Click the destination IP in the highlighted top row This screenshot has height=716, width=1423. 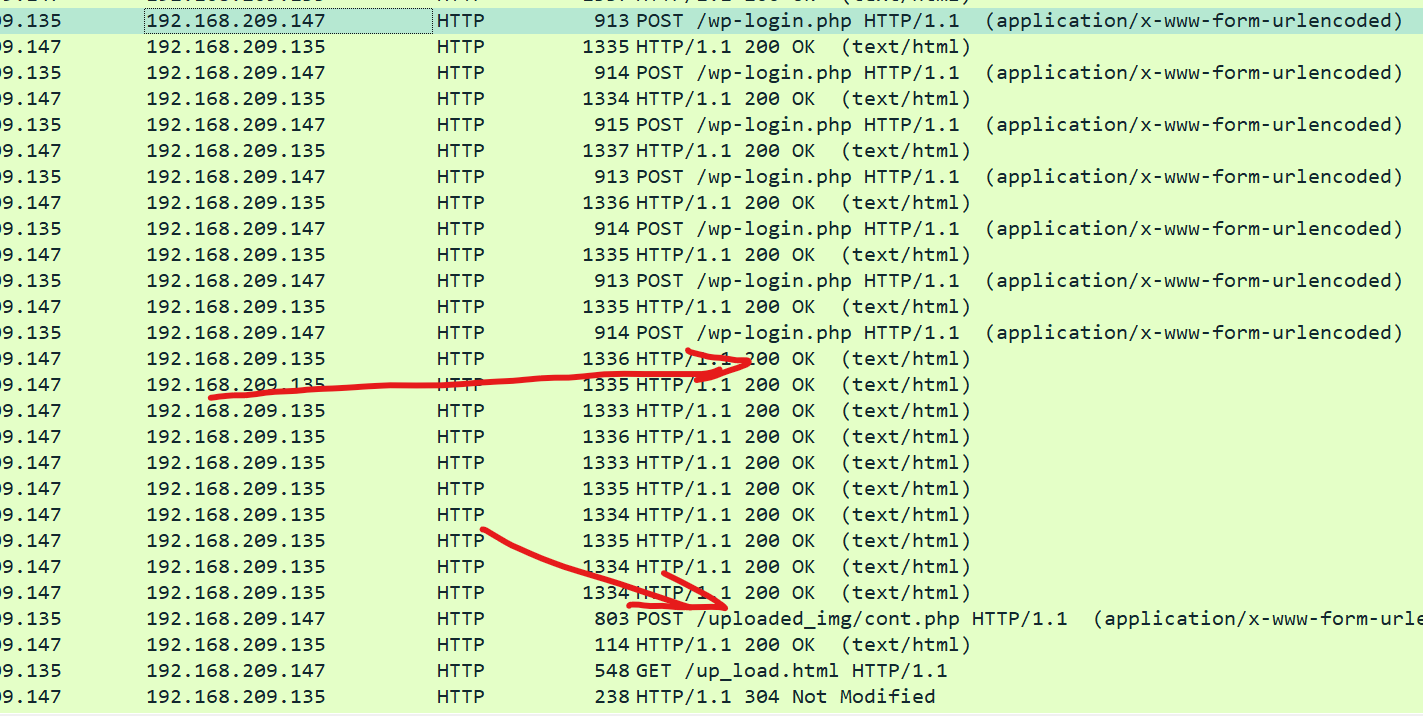(236, 21)
